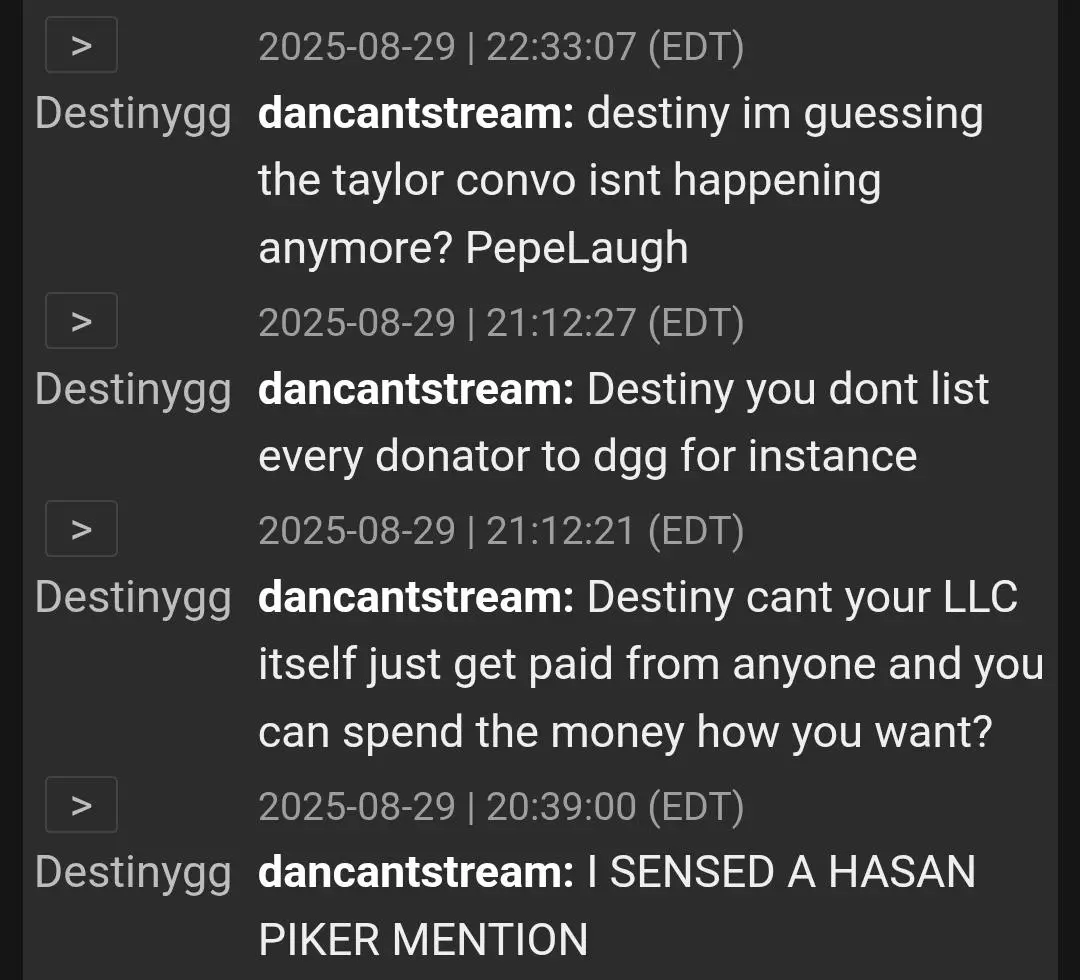Image resolution: width=1080 pixels, height=980 pixels.
Task: Click message text 'can spend the money how you want?'
Action: coord(625,731)
